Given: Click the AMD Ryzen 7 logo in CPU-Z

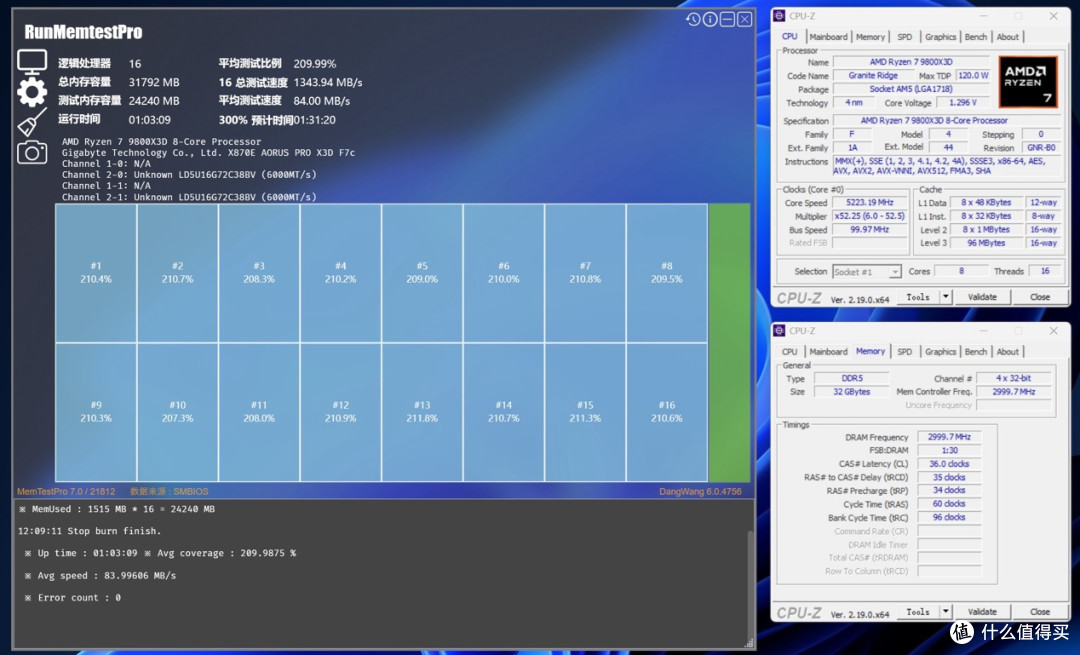Looking at the screenshot, I should [x=1028, y=82].
